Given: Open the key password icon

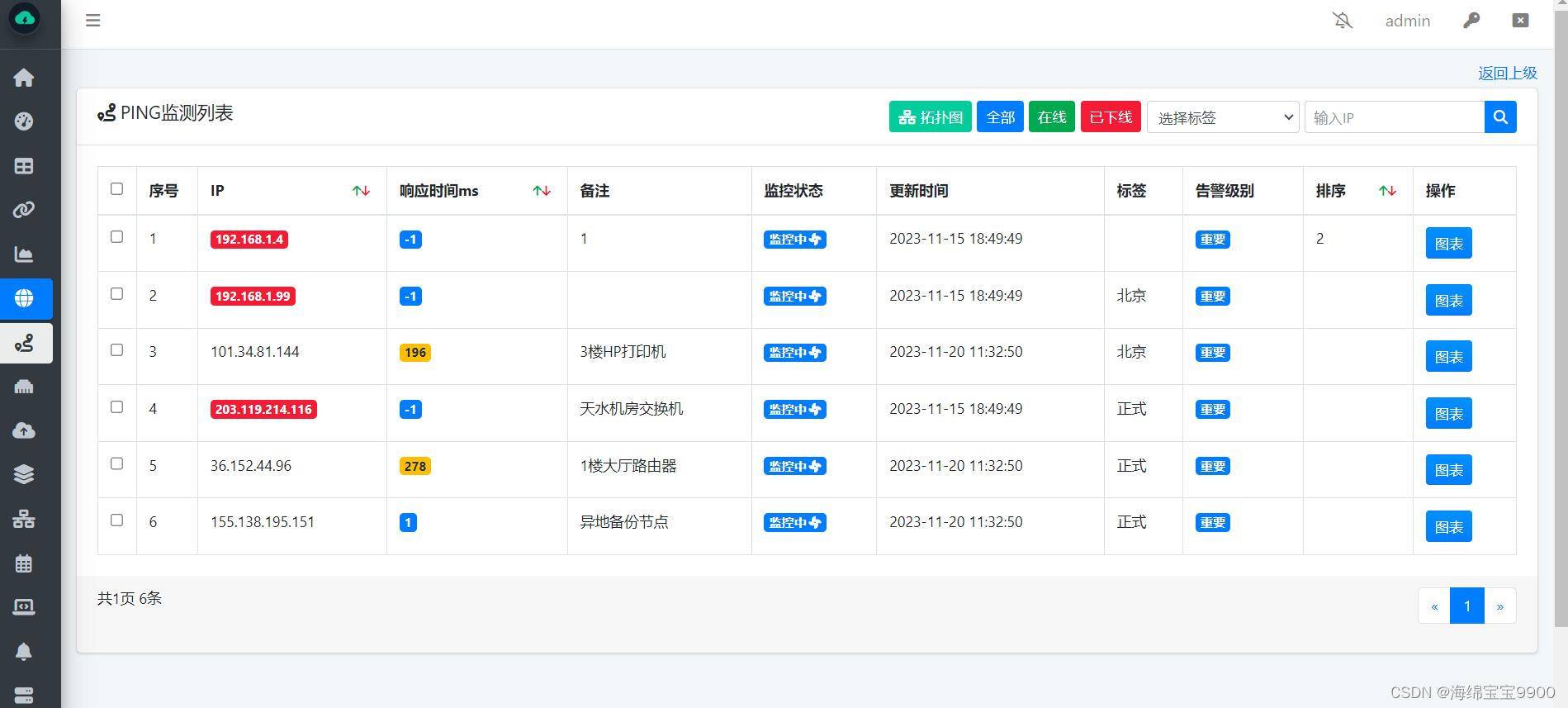Looking at the screenshot, I should [1471, 20].
